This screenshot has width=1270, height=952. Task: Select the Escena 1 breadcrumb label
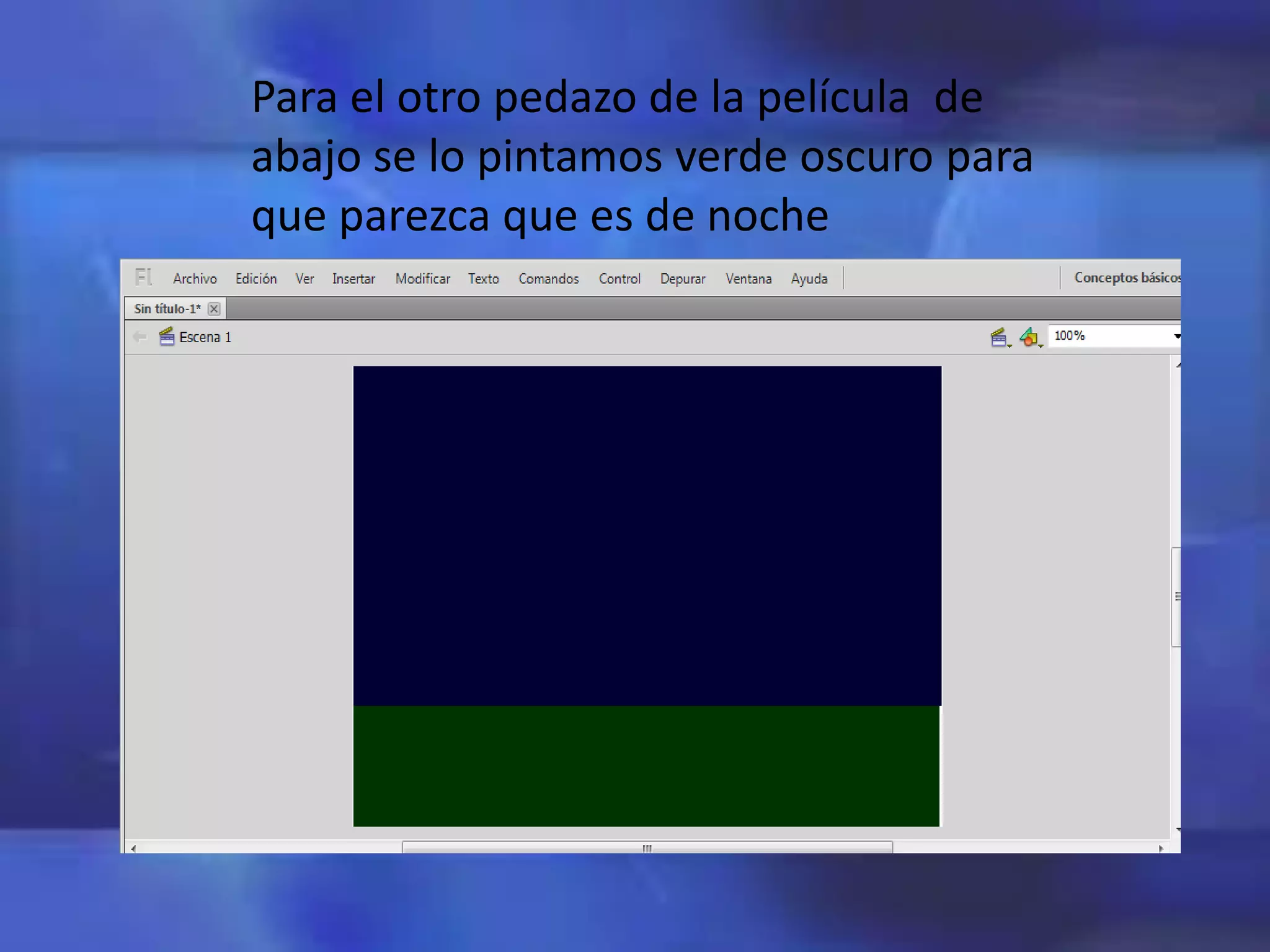205,337
